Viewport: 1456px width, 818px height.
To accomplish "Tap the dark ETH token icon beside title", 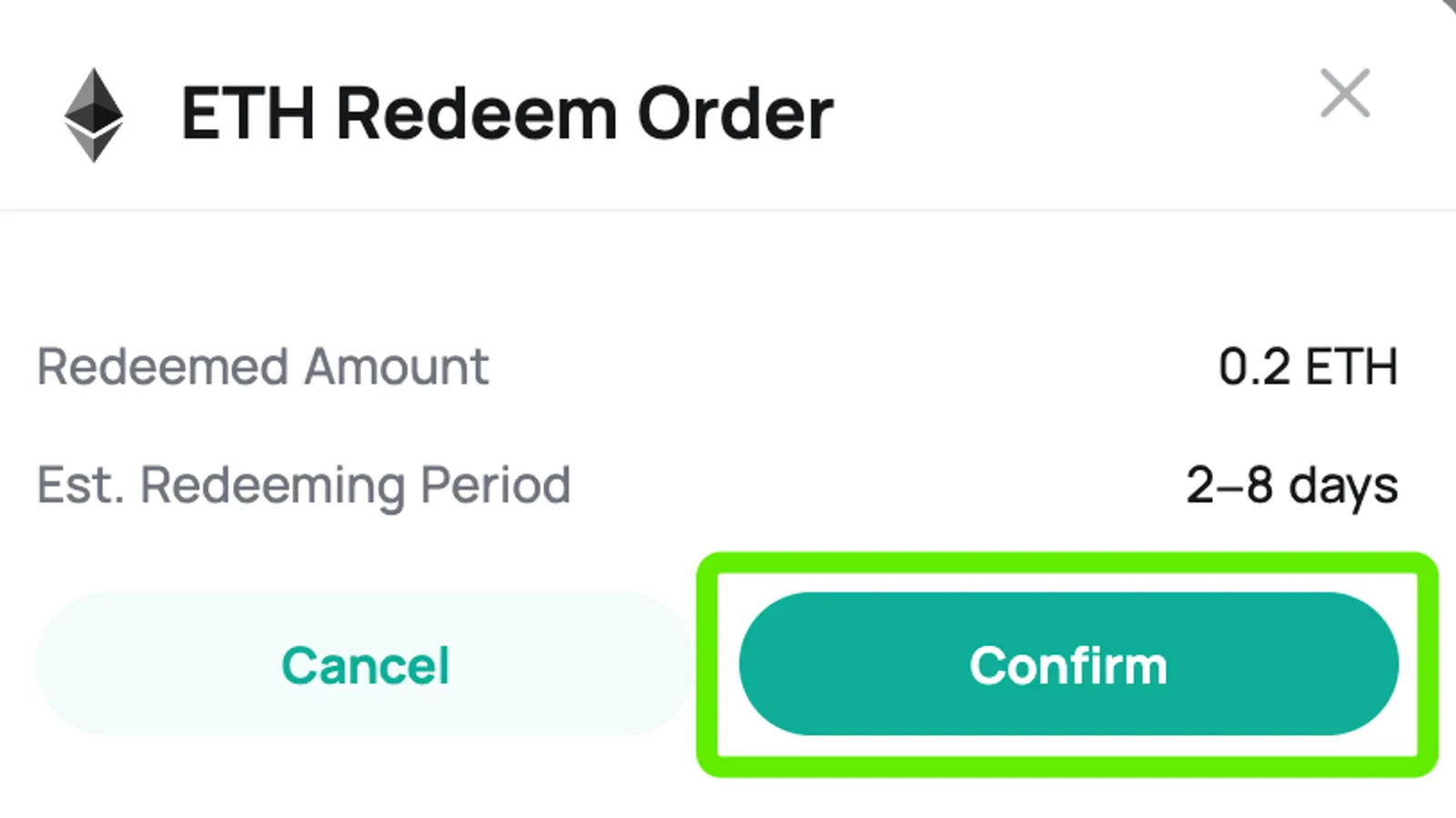I will click(94, 115).
